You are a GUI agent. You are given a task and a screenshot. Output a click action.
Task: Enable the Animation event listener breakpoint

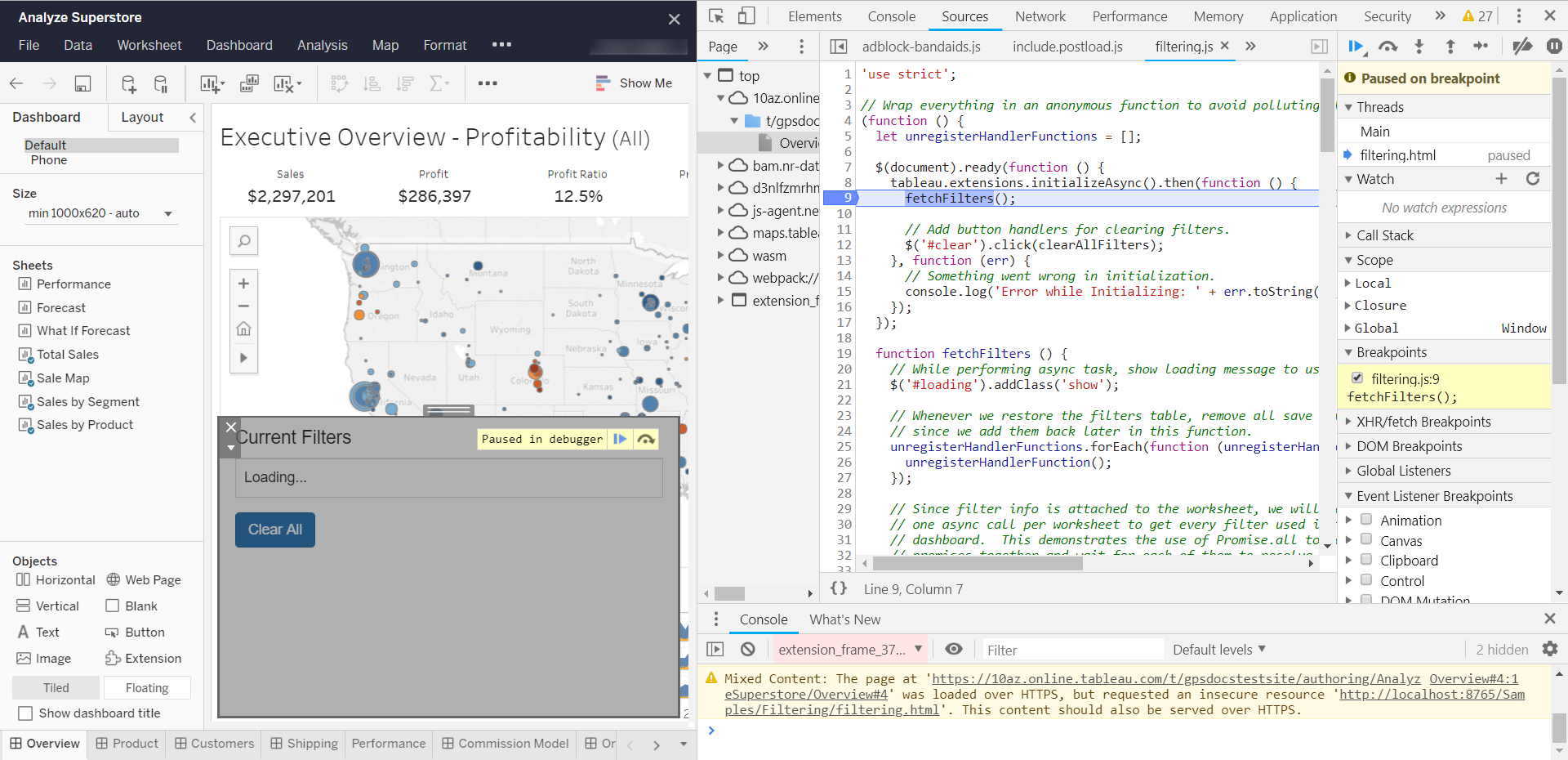[1367, 520]
